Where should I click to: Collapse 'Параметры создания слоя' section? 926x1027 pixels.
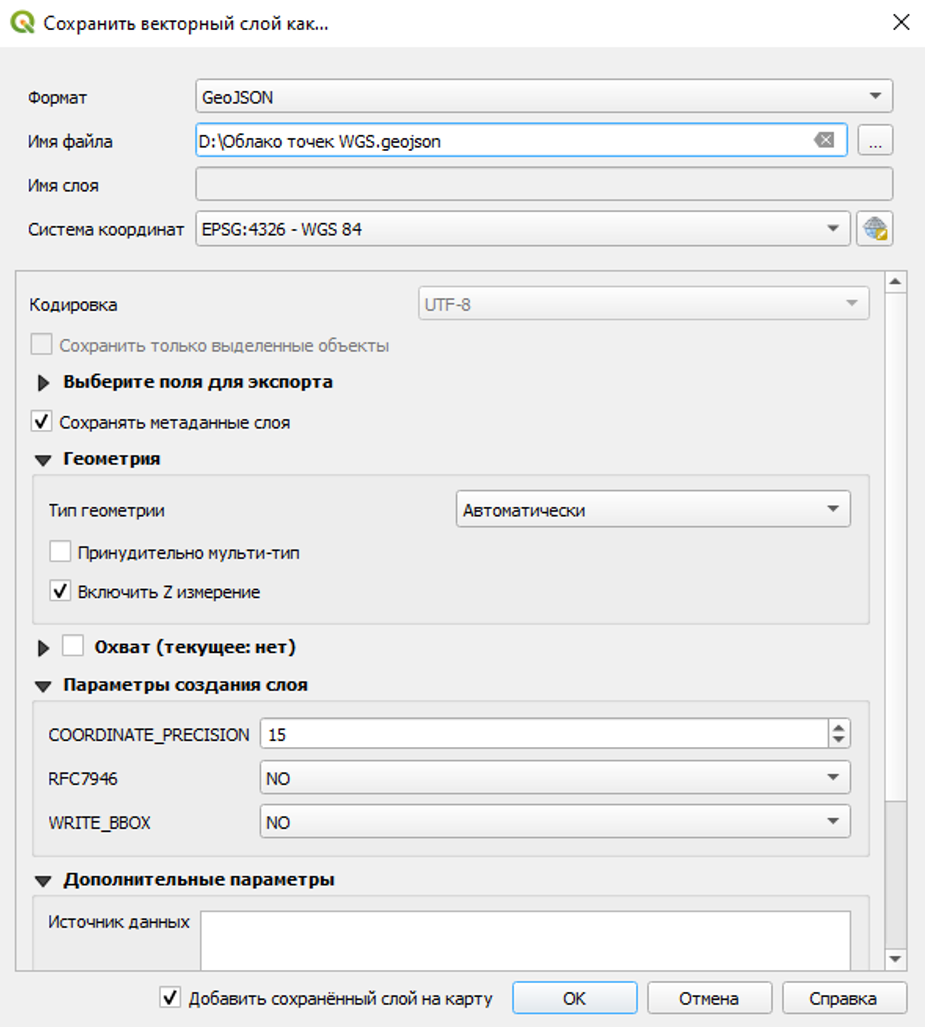(x=43, y=687)
